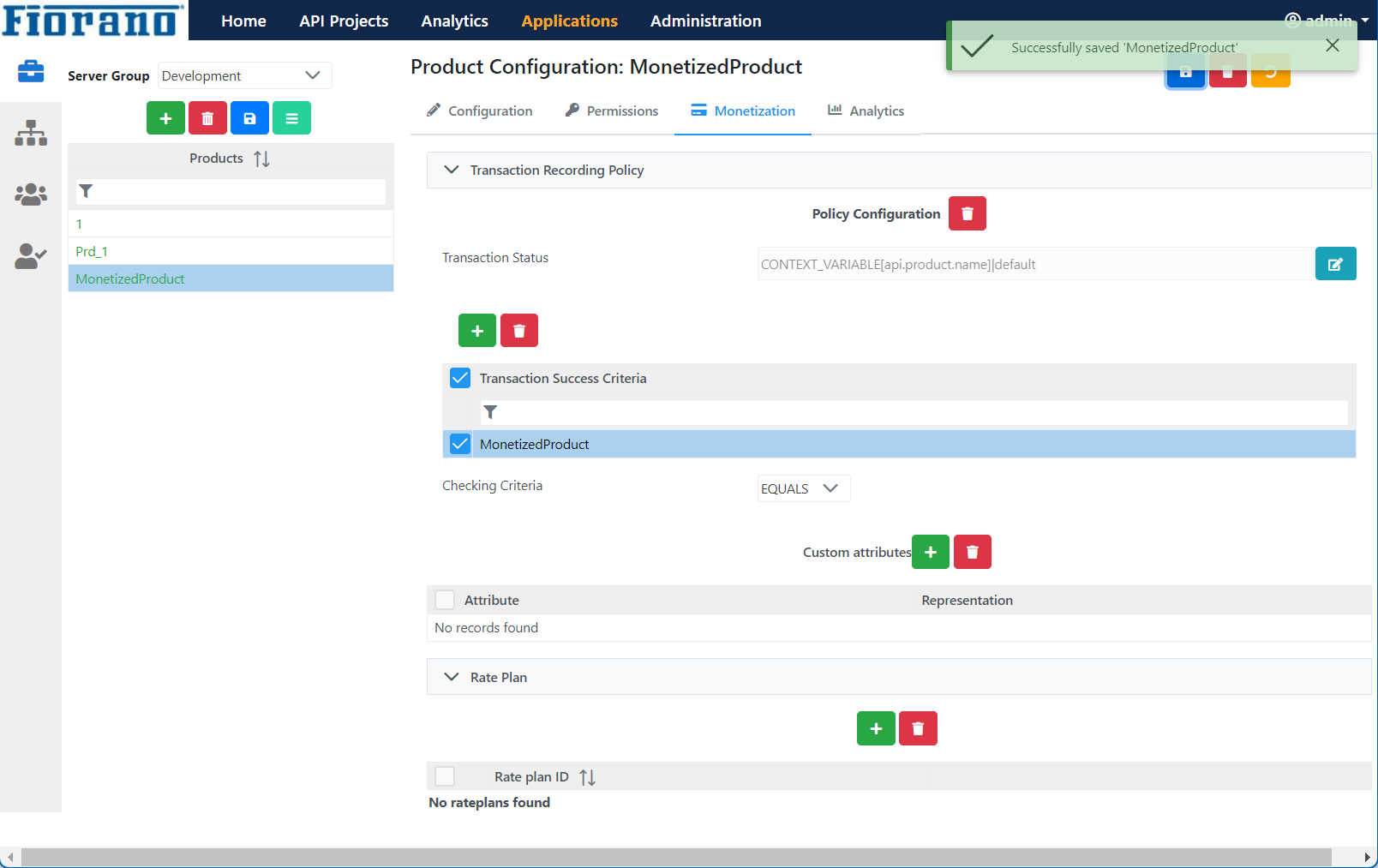Screen dimensions: 1378x868
Task: Open the users group sidebar icon
Action: click(x=31, y=195)
